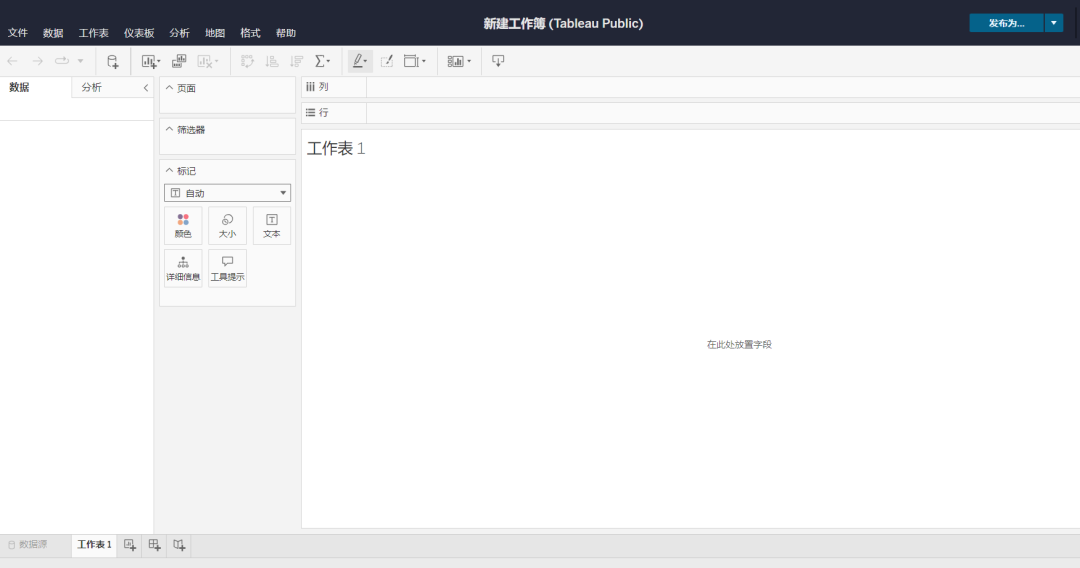Click the new story icon in bottom bar
Image resolution: width=1080 pixels, height=568 pixels.
(x=179, y=545)
